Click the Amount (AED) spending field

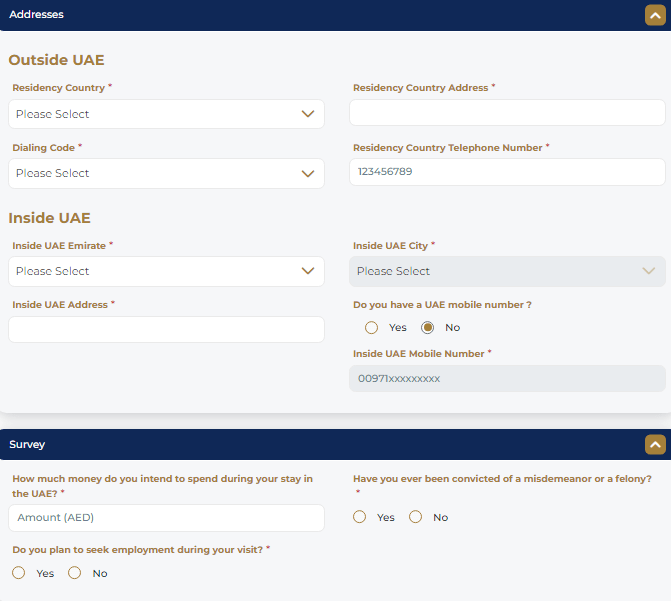[166, 517]
